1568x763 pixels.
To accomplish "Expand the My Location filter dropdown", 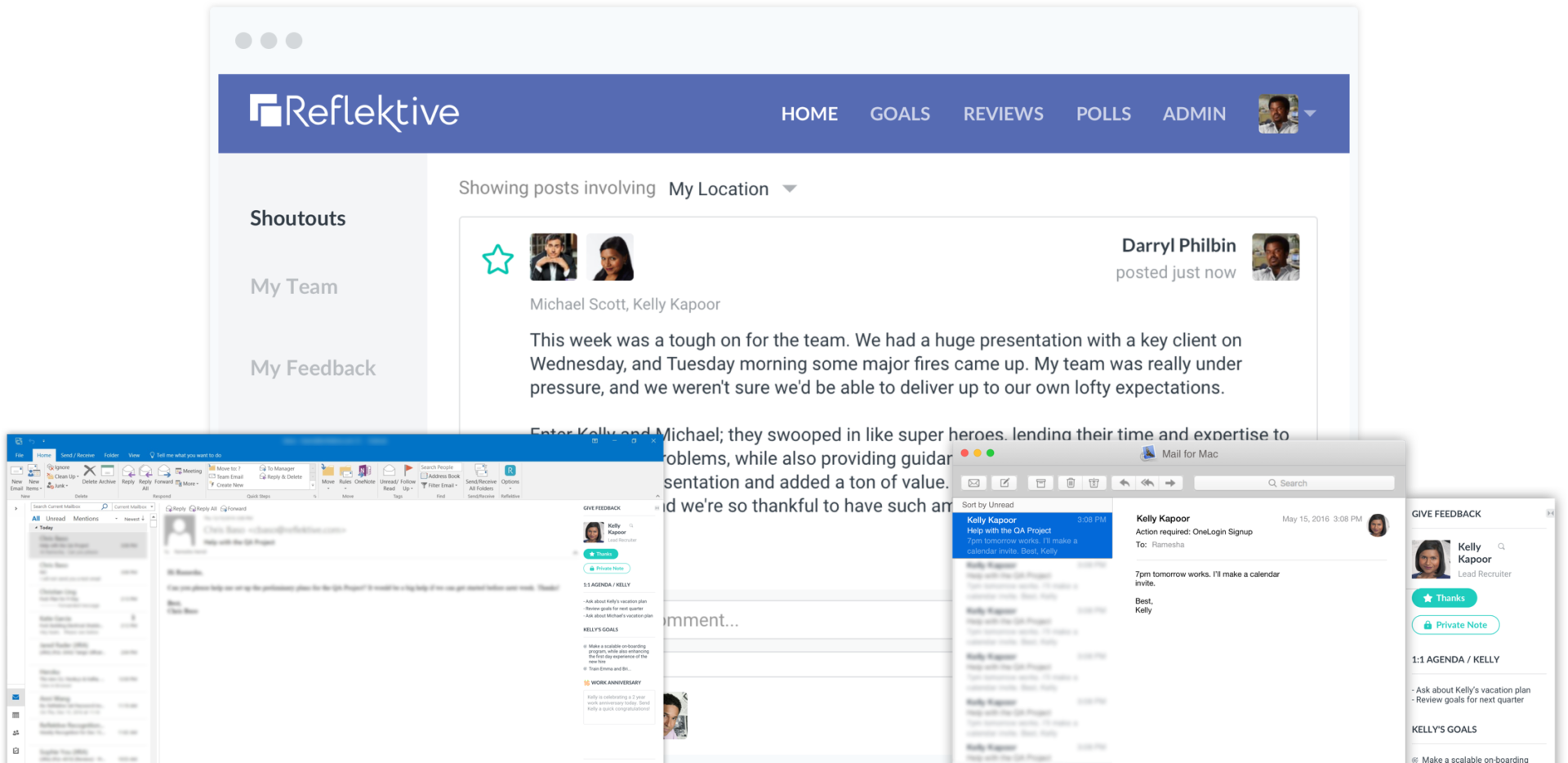I will (789, 189).
